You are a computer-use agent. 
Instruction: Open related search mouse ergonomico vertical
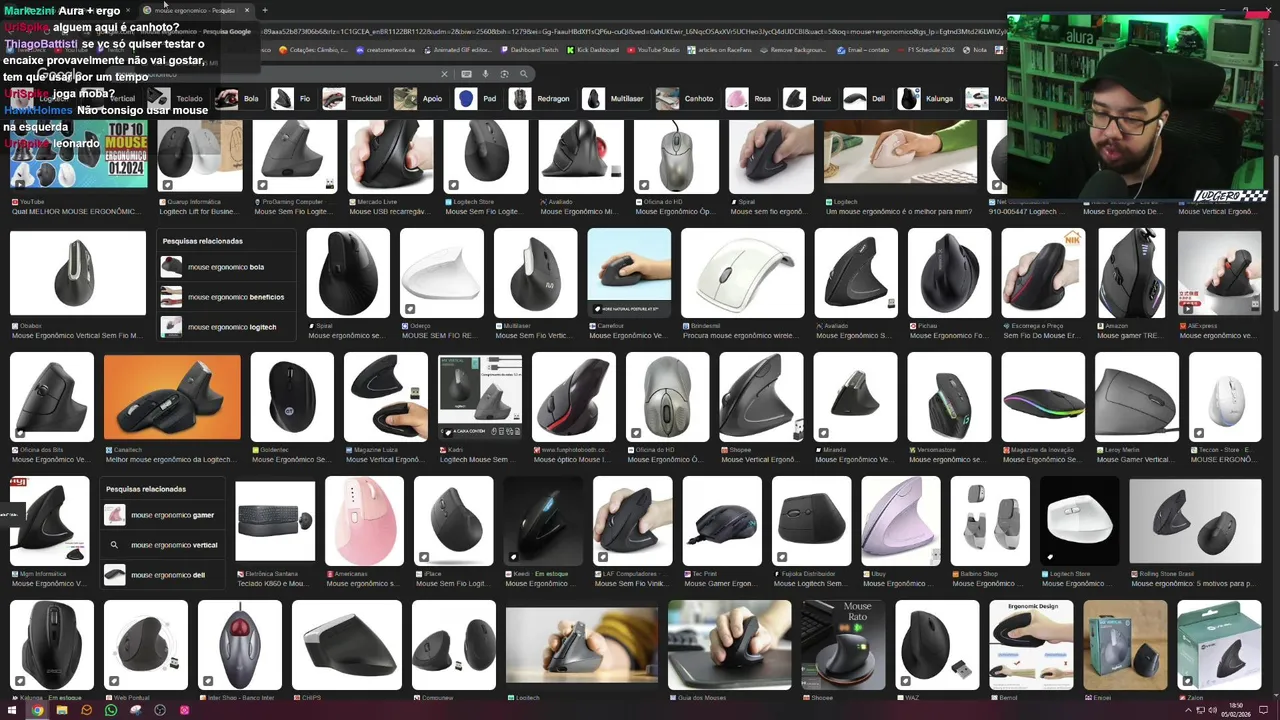click(x=161, y=545)
